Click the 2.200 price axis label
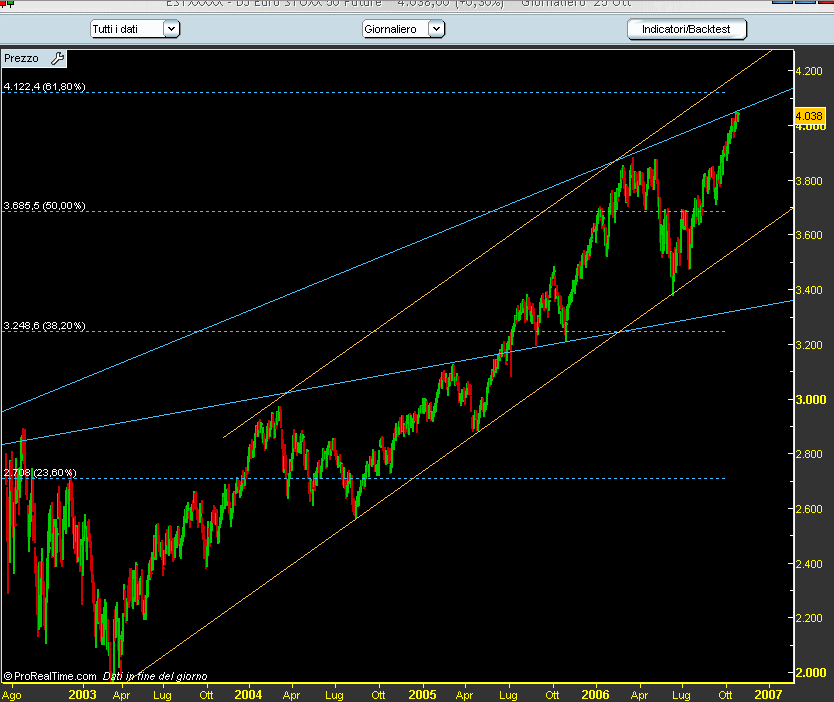This screenshot has height=702, width=834. (808, 618)
